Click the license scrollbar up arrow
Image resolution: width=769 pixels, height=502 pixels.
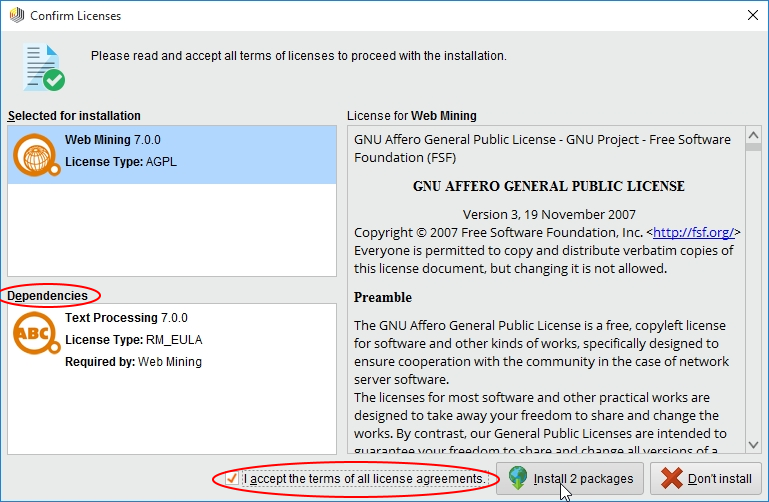(751, 134)
